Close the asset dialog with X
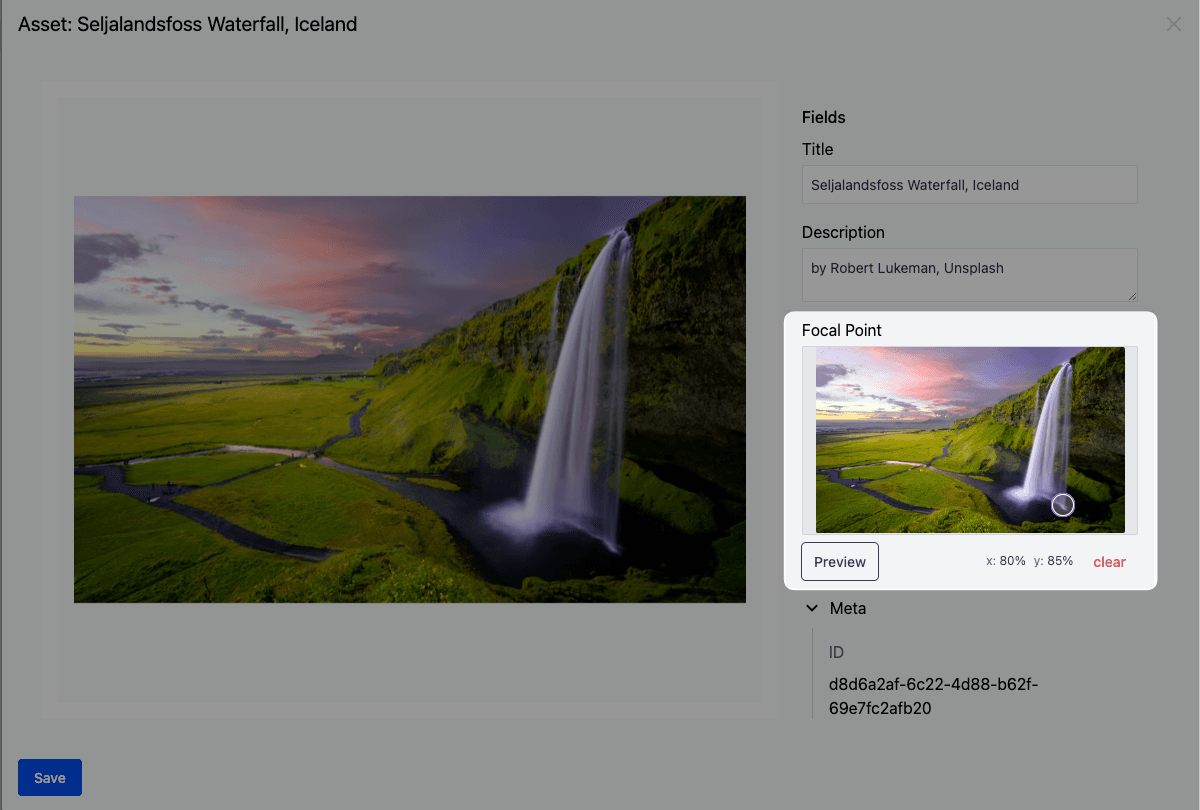This screenshot has height=810, width=1200. click(1174, 24)
